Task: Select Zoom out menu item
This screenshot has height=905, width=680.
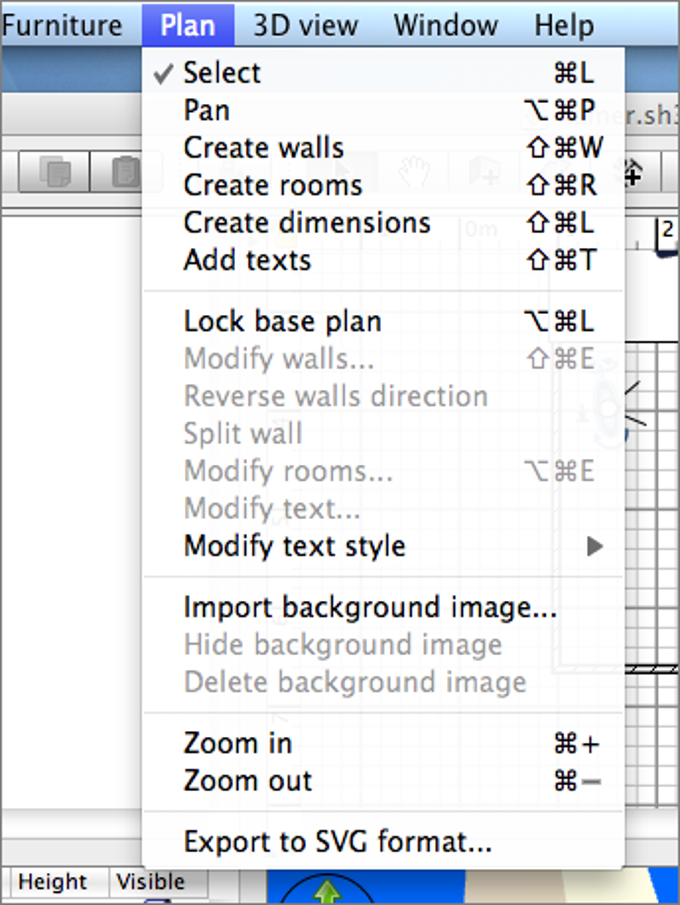Action: click(x=248, y=781)
